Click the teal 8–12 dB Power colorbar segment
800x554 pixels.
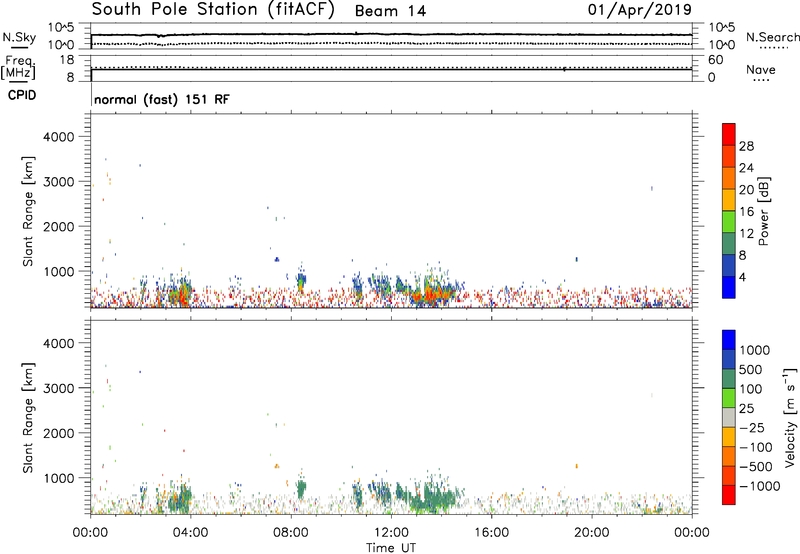pyautogui.click(x=729, y=243)
